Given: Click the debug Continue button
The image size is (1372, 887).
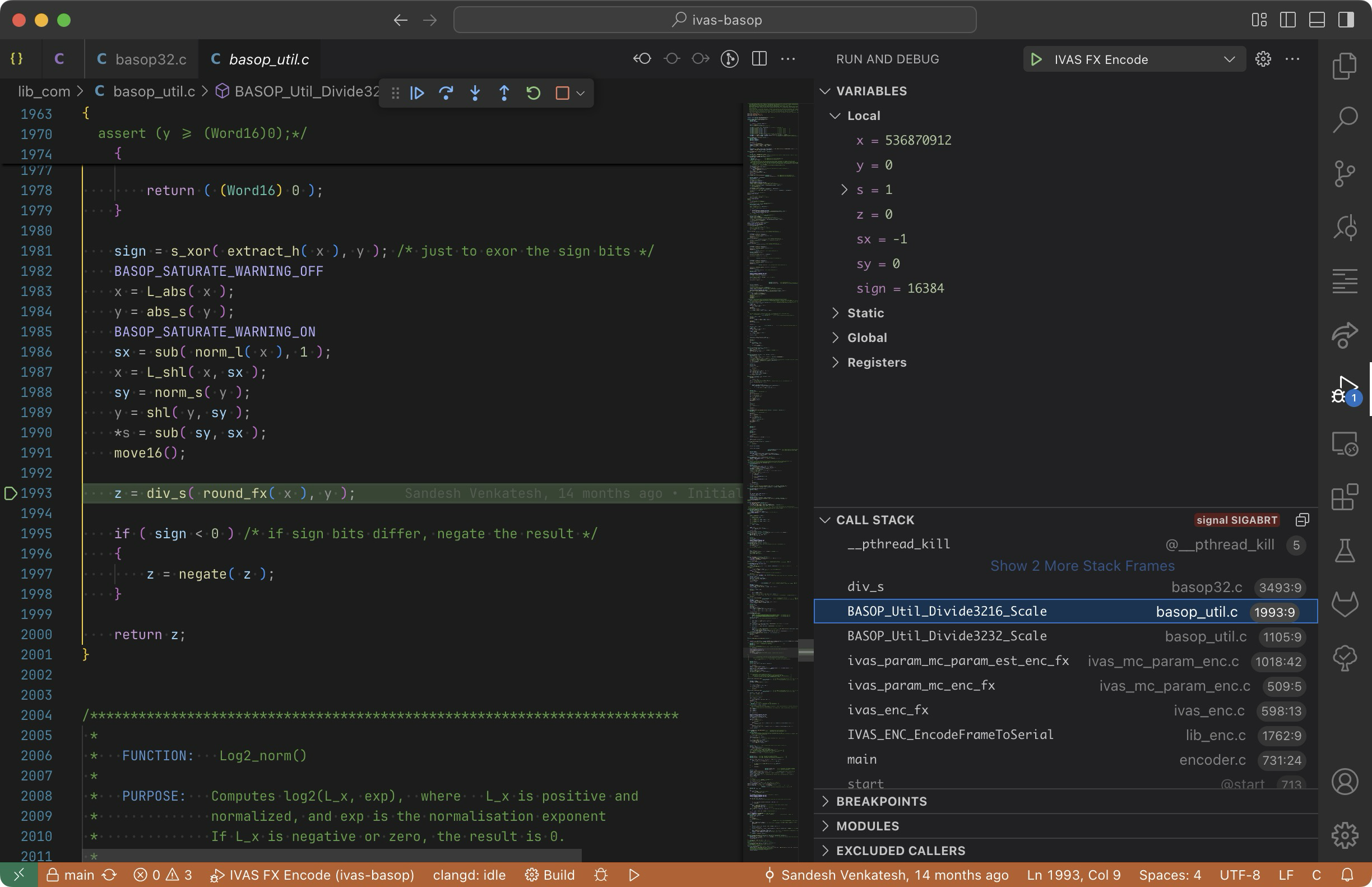Looking at the screenshot, I should click(418, 93).
